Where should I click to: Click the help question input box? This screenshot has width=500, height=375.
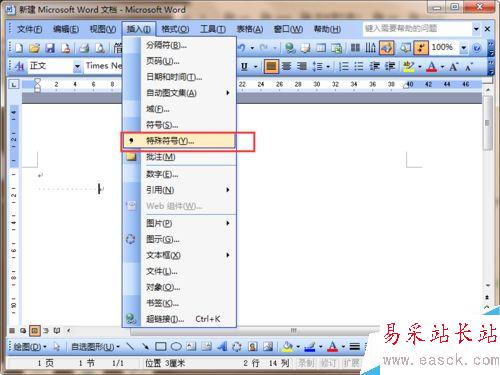point(417,29)
